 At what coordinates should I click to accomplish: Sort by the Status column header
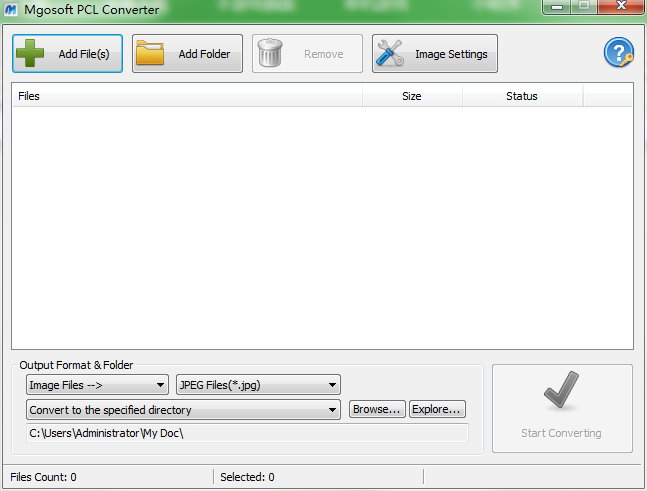click(x=522, y=96)
